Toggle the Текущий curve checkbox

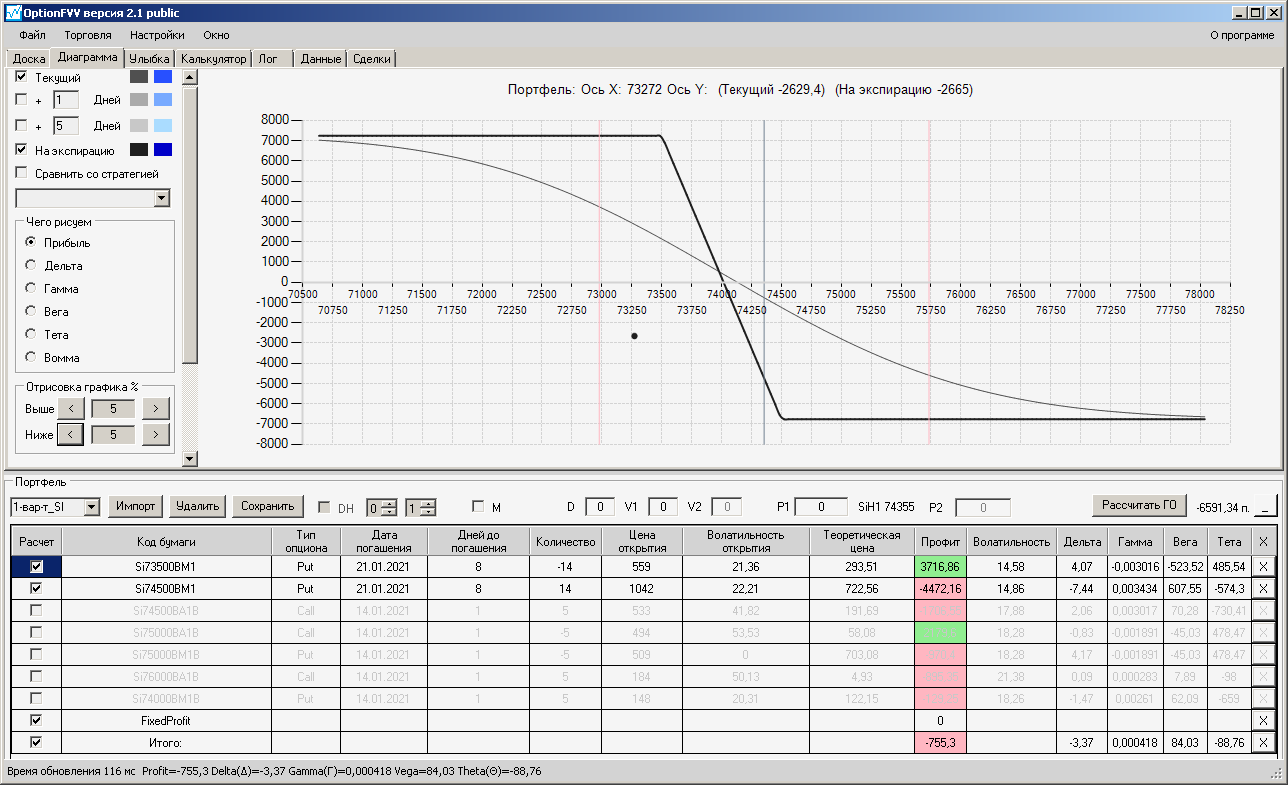21,77
